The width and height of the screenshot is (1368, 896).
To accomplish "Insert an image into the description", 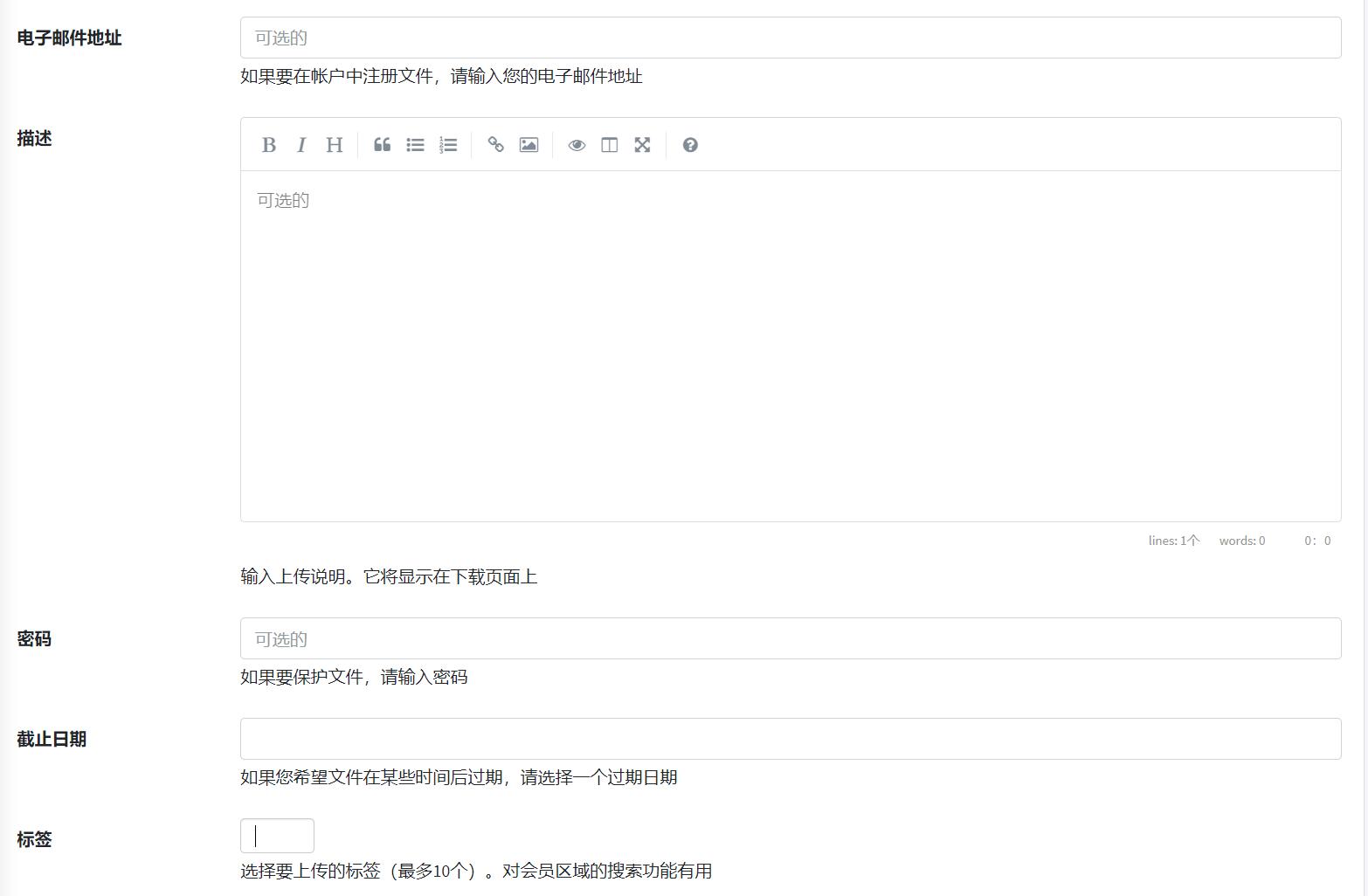I will (529, 145).
